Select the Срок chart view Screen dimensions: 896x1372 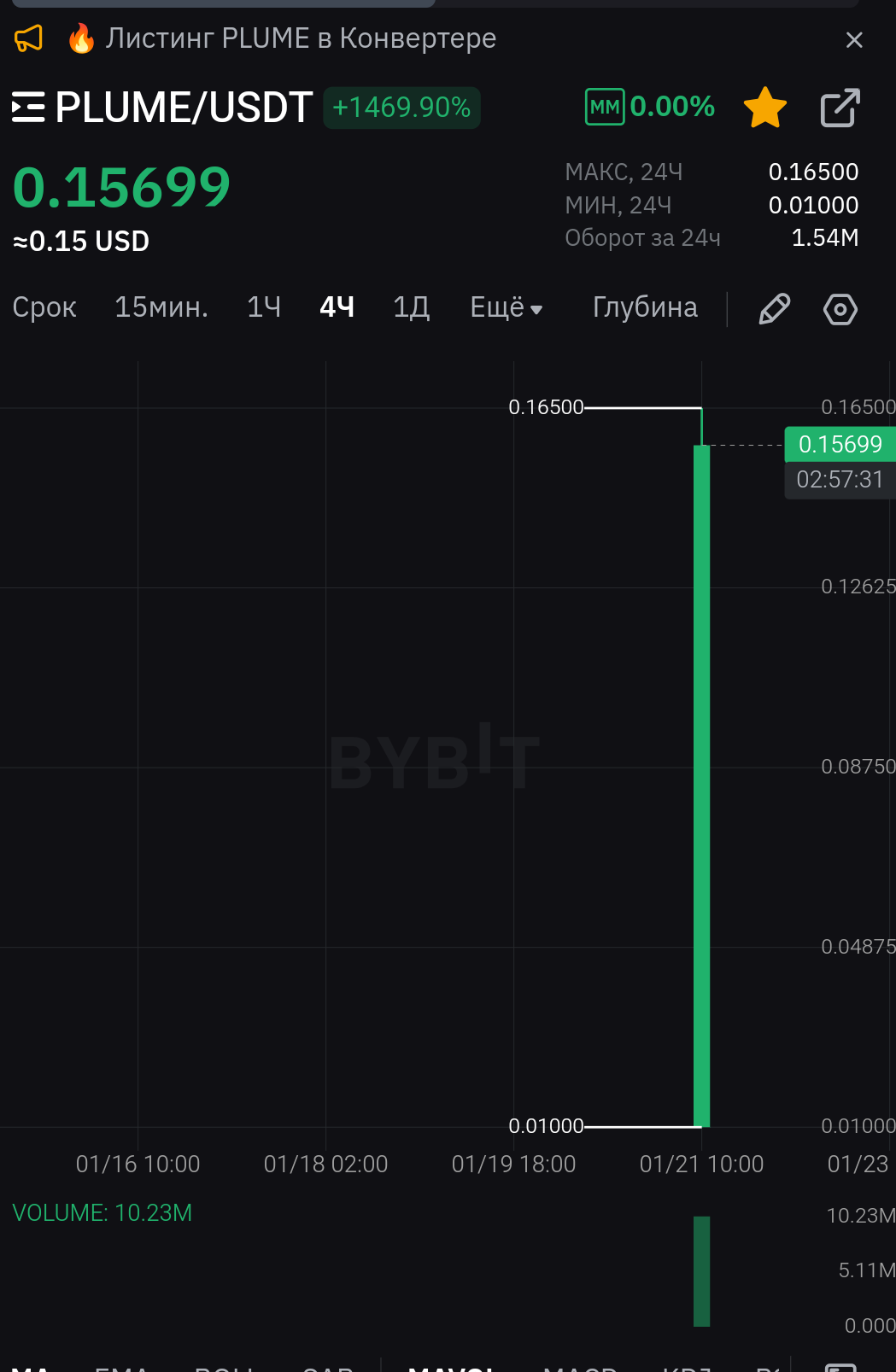tap(44, 307)
